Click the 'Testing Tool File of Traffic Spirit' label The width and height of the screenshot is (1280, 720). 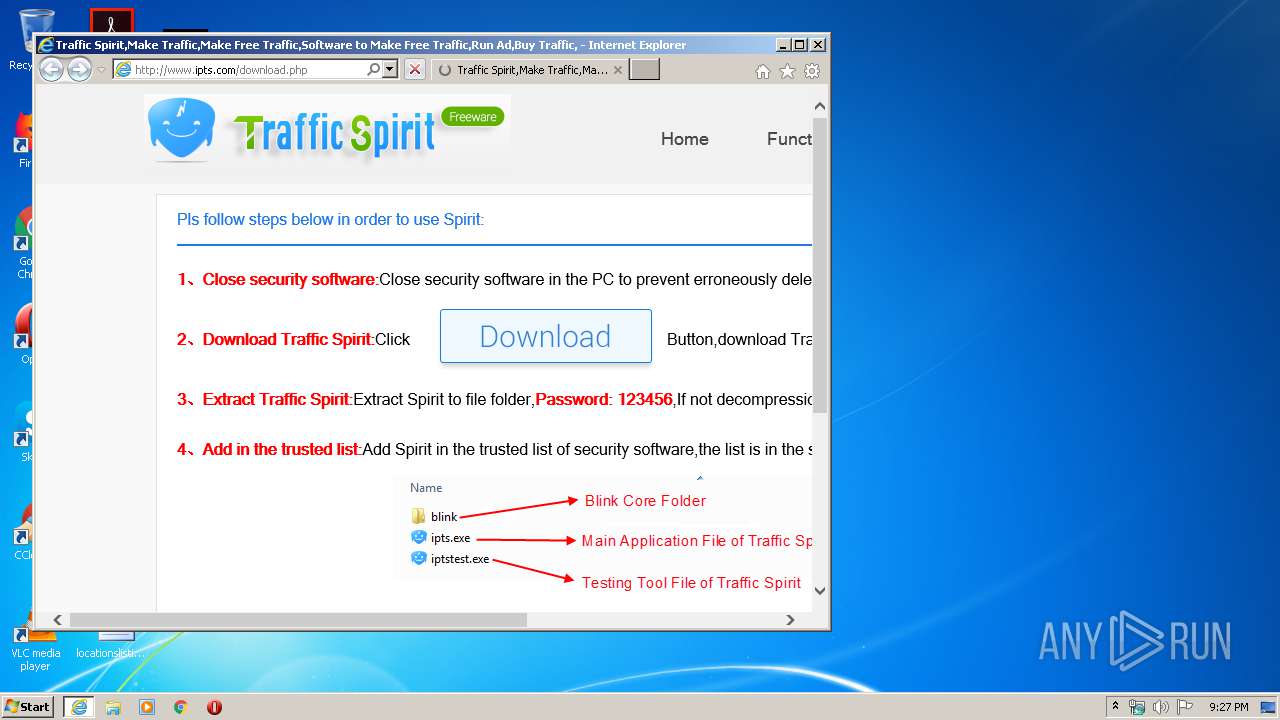point(691,582)
